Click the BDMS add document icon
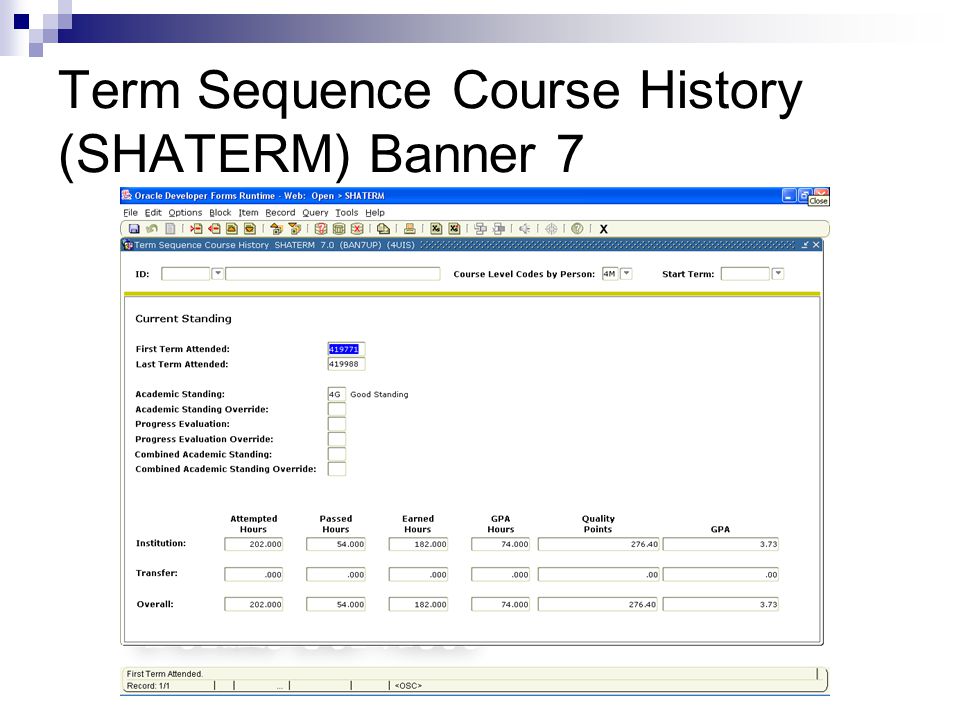This screenshot has height=720, width=960. (499, 229)
